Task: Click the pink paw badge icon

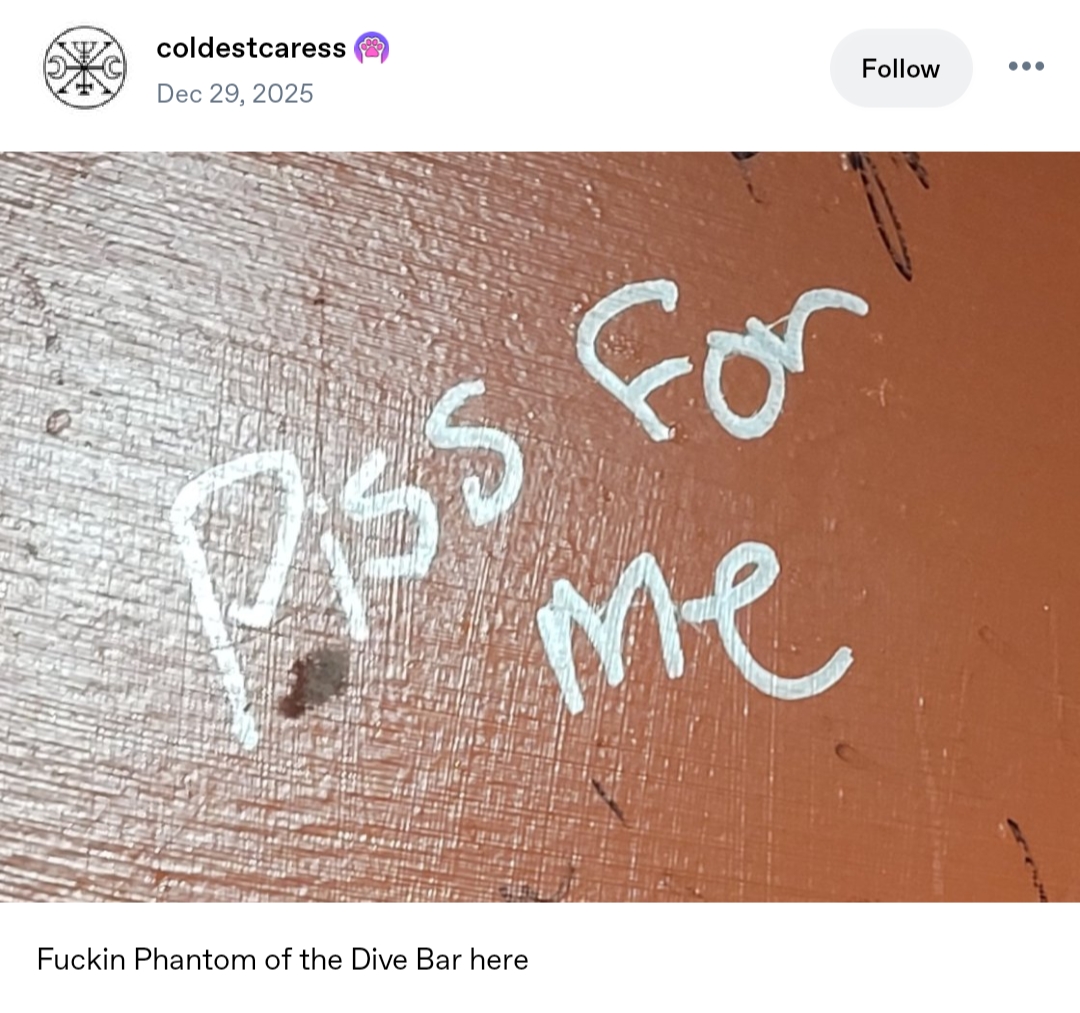Action: tap(371, 48)
